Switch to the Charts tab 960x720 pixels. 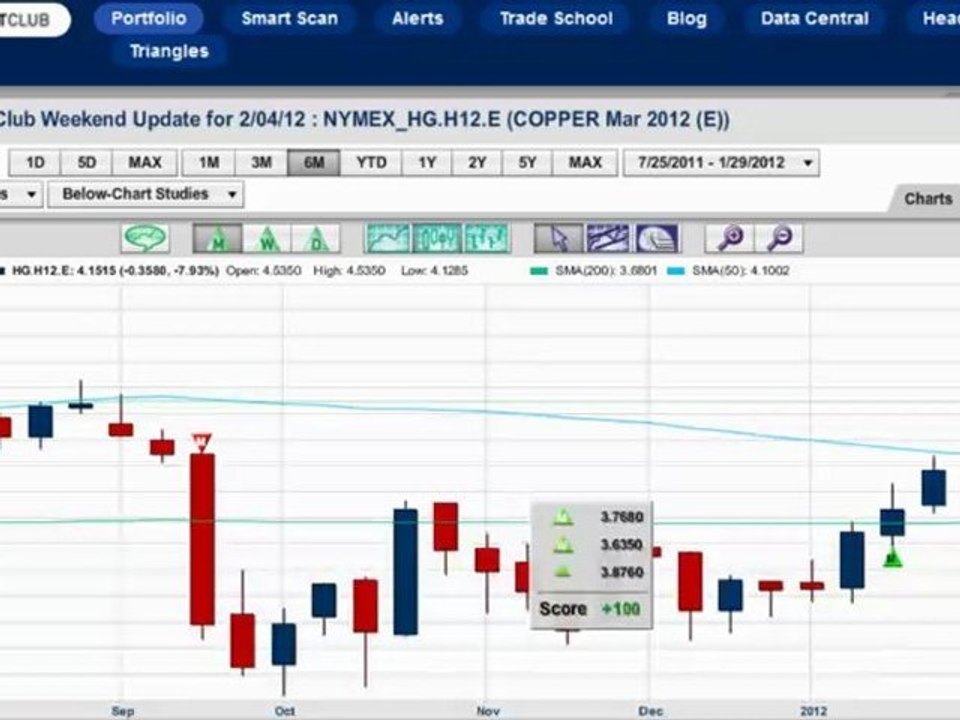coord(928,199)
